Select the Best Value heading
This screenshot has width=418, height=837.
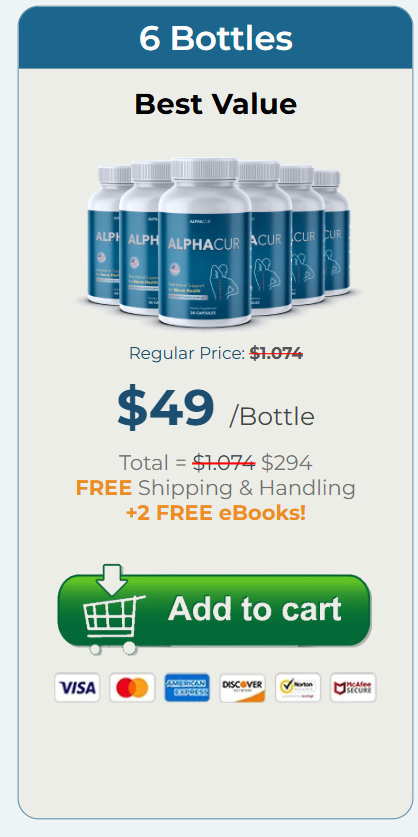(x=216, y=104)
